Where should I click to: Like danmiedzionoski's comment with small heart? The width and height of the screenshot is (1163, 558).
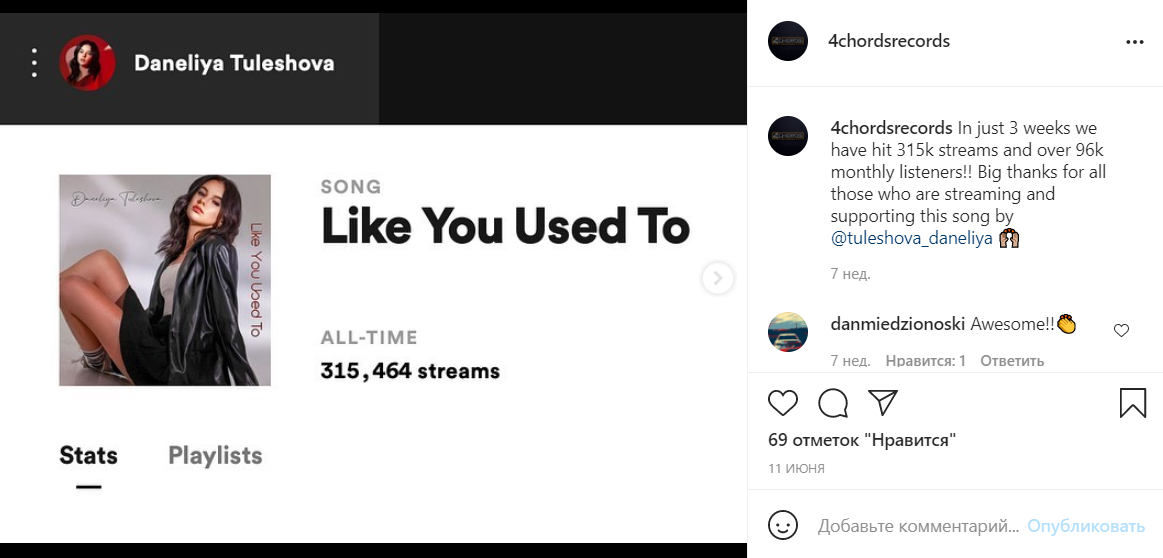click(x=1121, y=331)
